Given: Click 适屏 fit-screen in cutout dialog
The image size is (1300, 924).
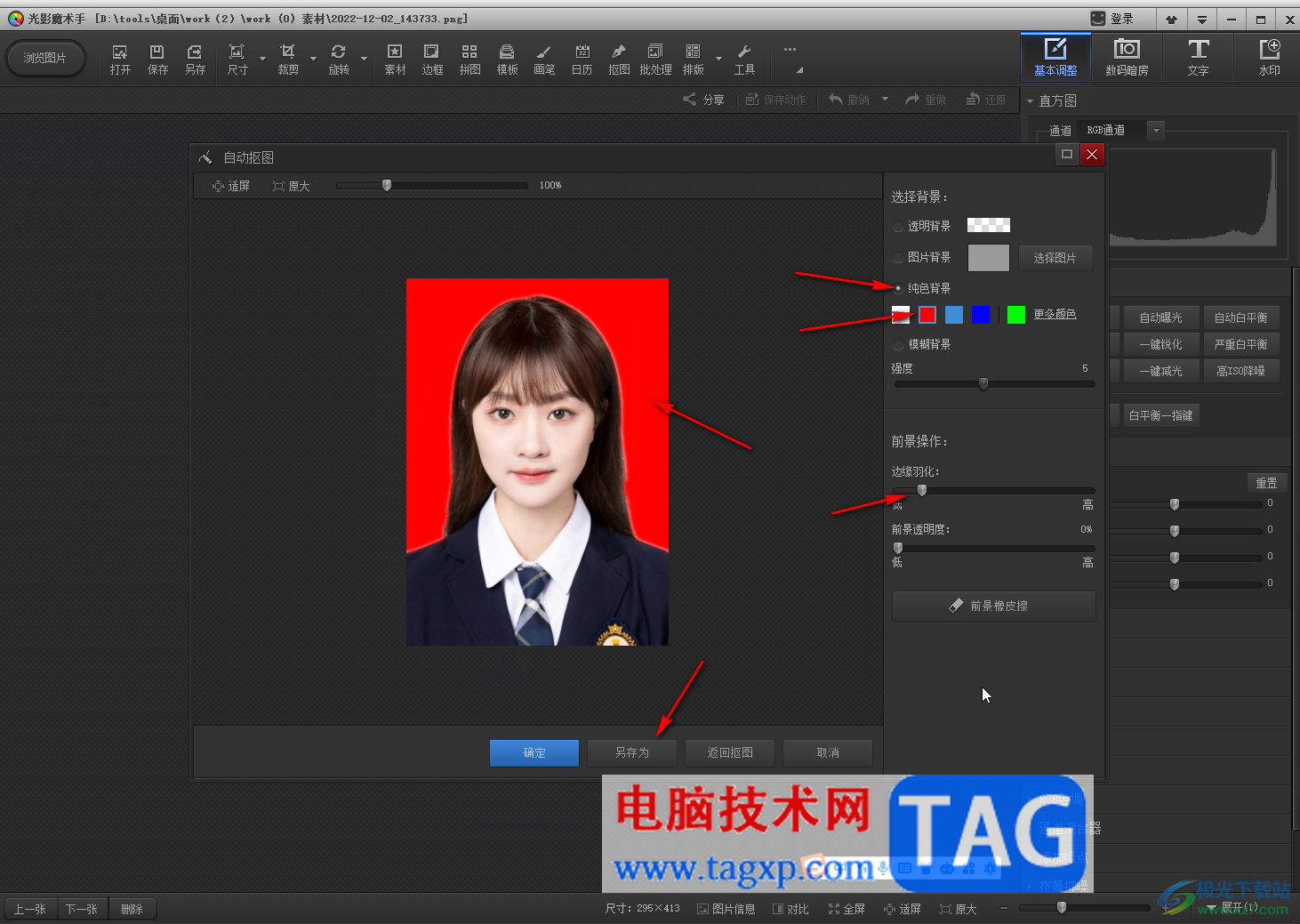Looking at the screenshot, I should (231, 186).
